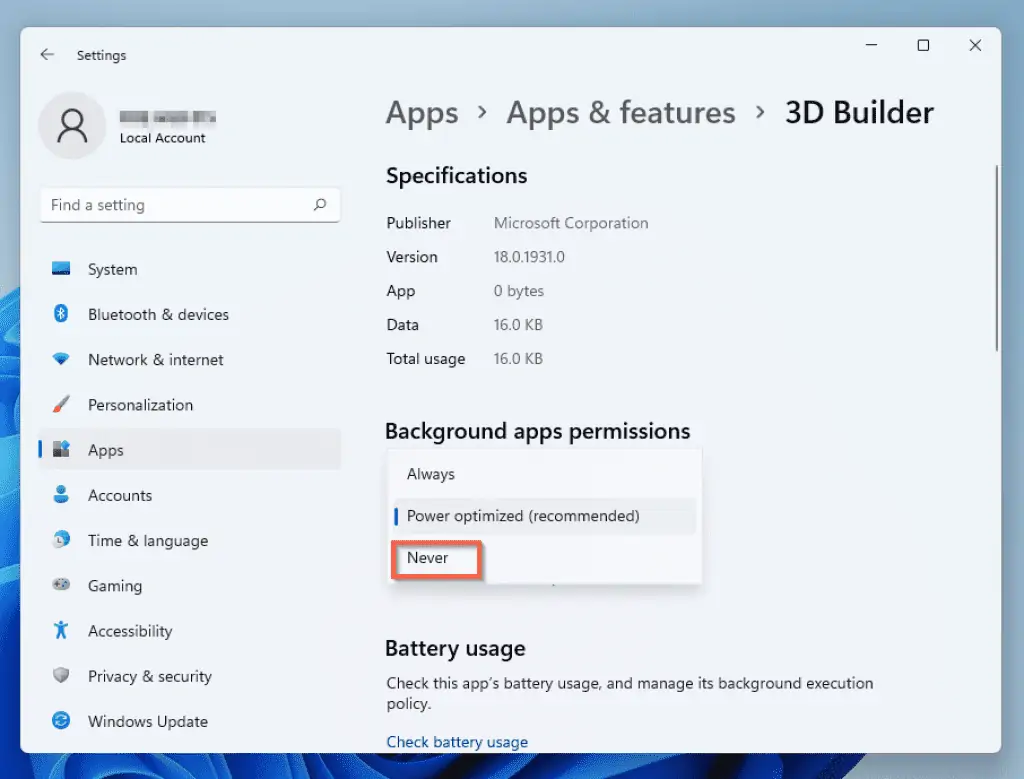Viewport: 1024px width, 779px height.
Task: Choose Never in background permissions dropdown
Action: [428, 558]
